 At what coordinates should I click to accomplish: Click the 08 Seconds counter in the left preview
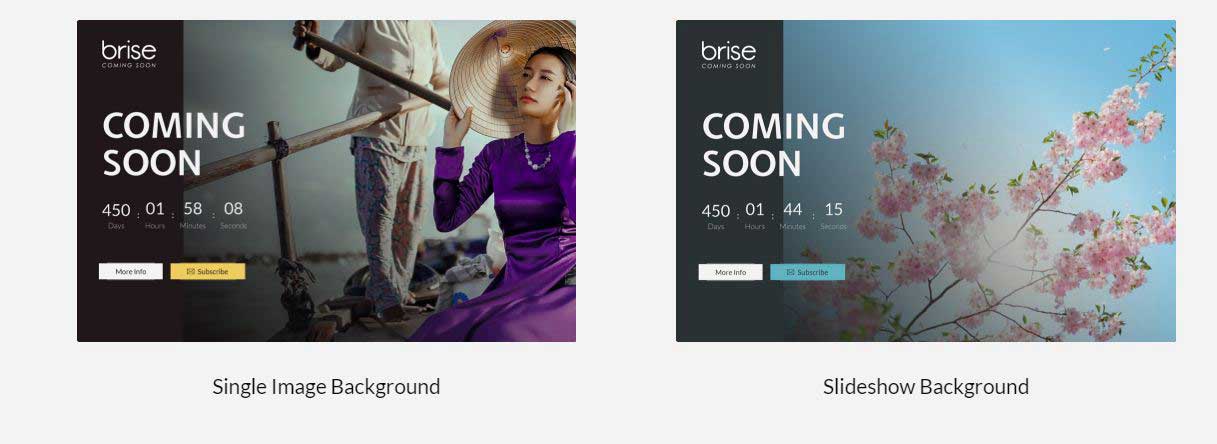pyautogui.click(x=233, y=215)
